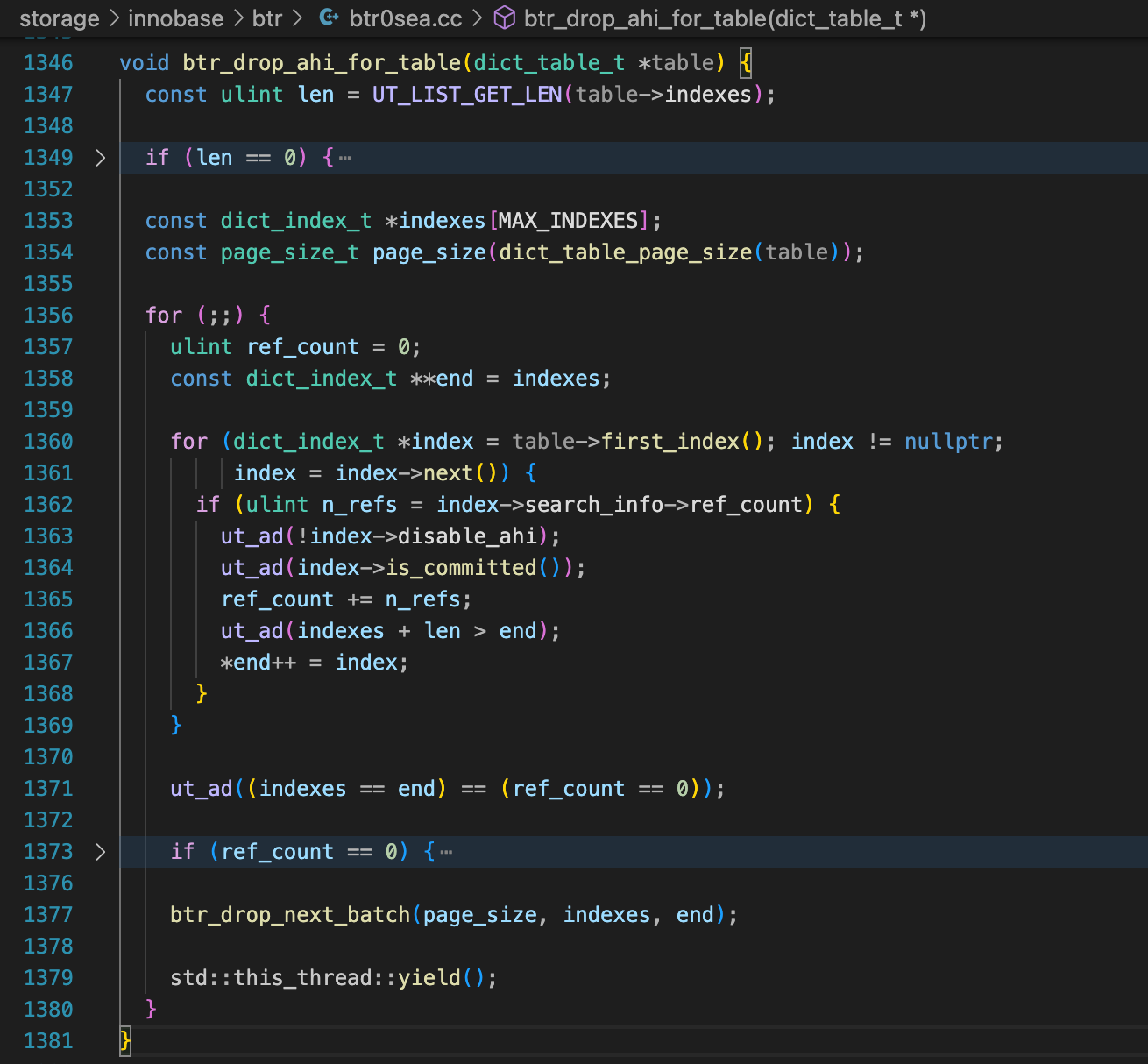1148x1064 pixels.
Task: Click the C++ file icon beside btr0sea.cc
Action: pyautogui.click(x=330, y=18)
